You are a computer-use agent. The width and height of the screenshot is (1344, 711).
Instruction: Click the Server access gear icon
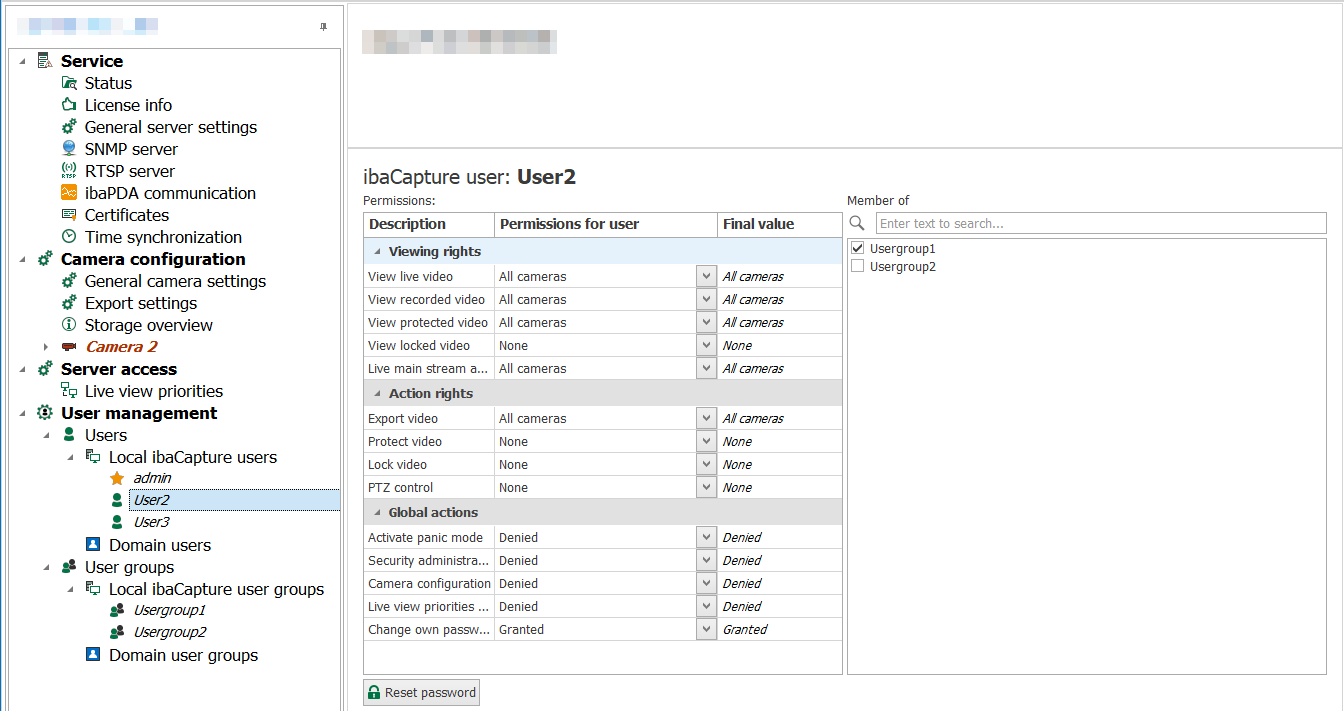(44, 369)
